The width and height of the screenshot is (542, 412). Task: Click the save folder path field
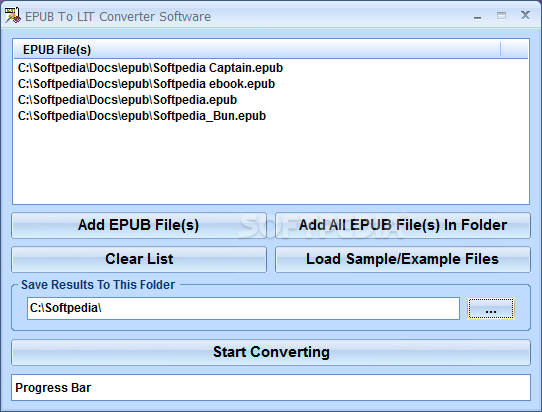(243, 308)
